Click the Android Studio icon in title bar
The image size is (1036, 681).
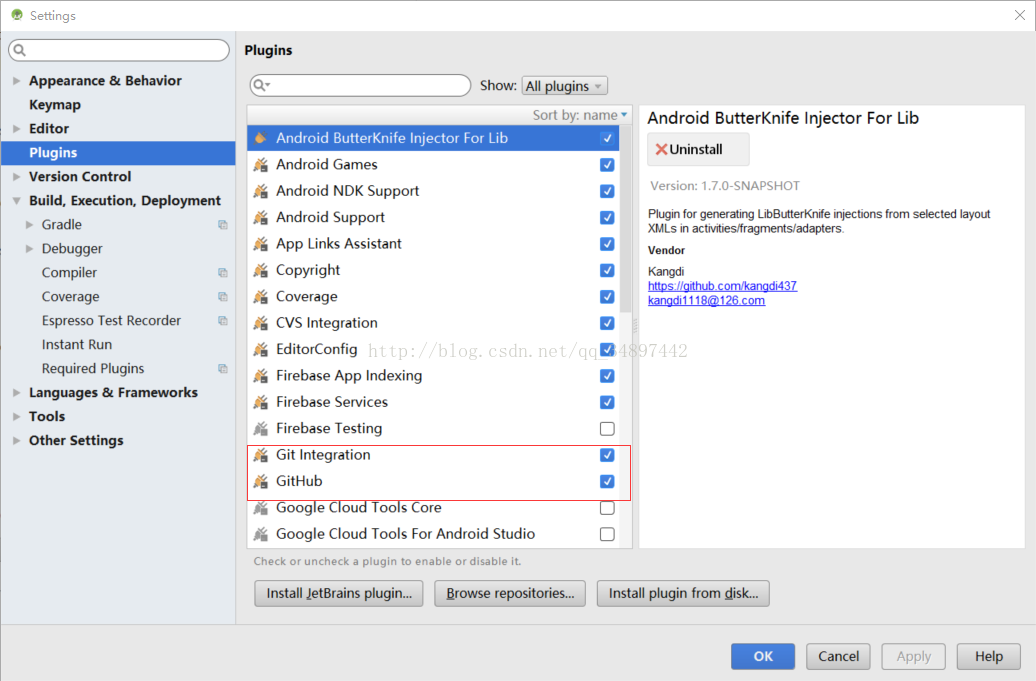click(x=17, y=15)
